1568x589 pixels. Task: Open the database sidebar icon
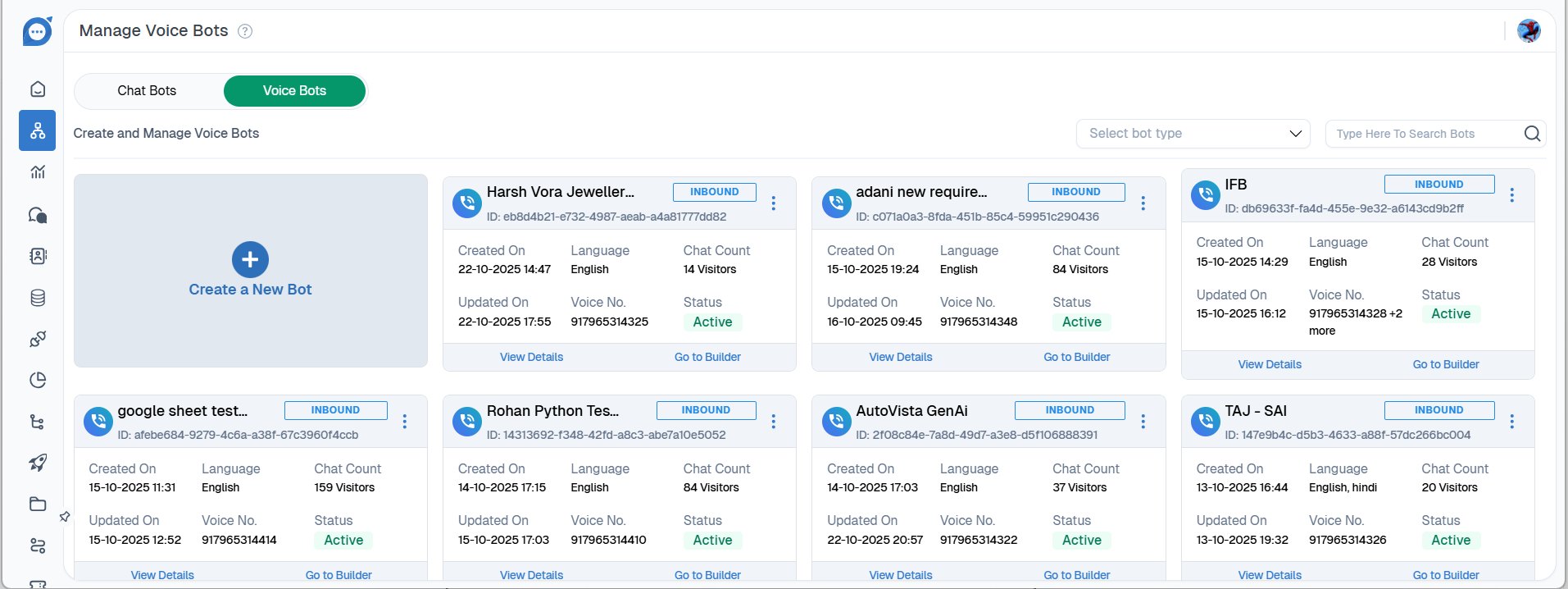click(38, 298)
